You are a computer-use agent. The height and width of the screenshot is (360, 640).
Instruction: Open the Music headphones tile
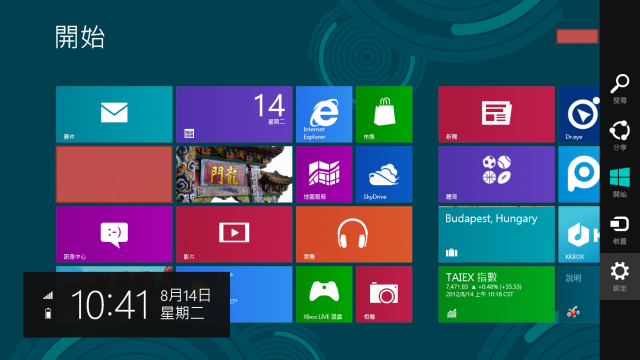(x=354, y=234)
